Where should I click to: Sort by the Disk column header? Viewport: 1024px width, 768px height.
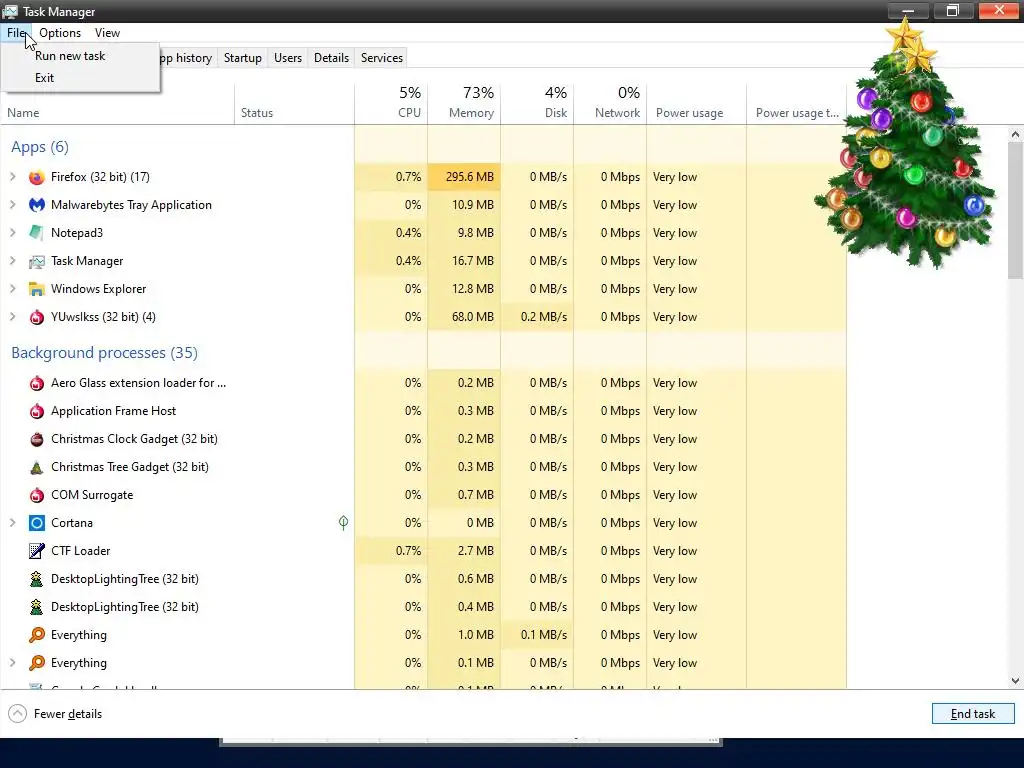pos(537,104)
